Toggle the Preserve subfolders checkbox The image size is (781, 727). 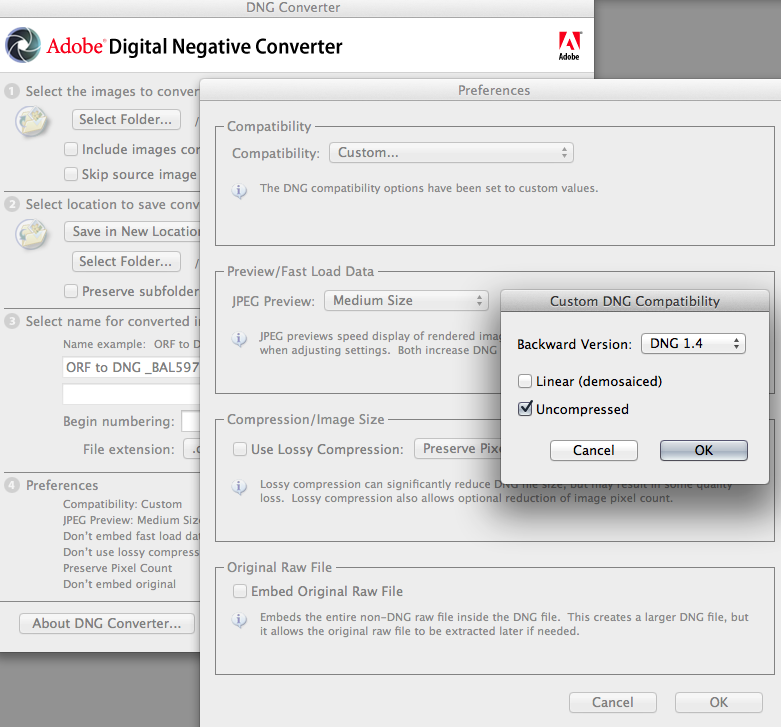point(71,291)
